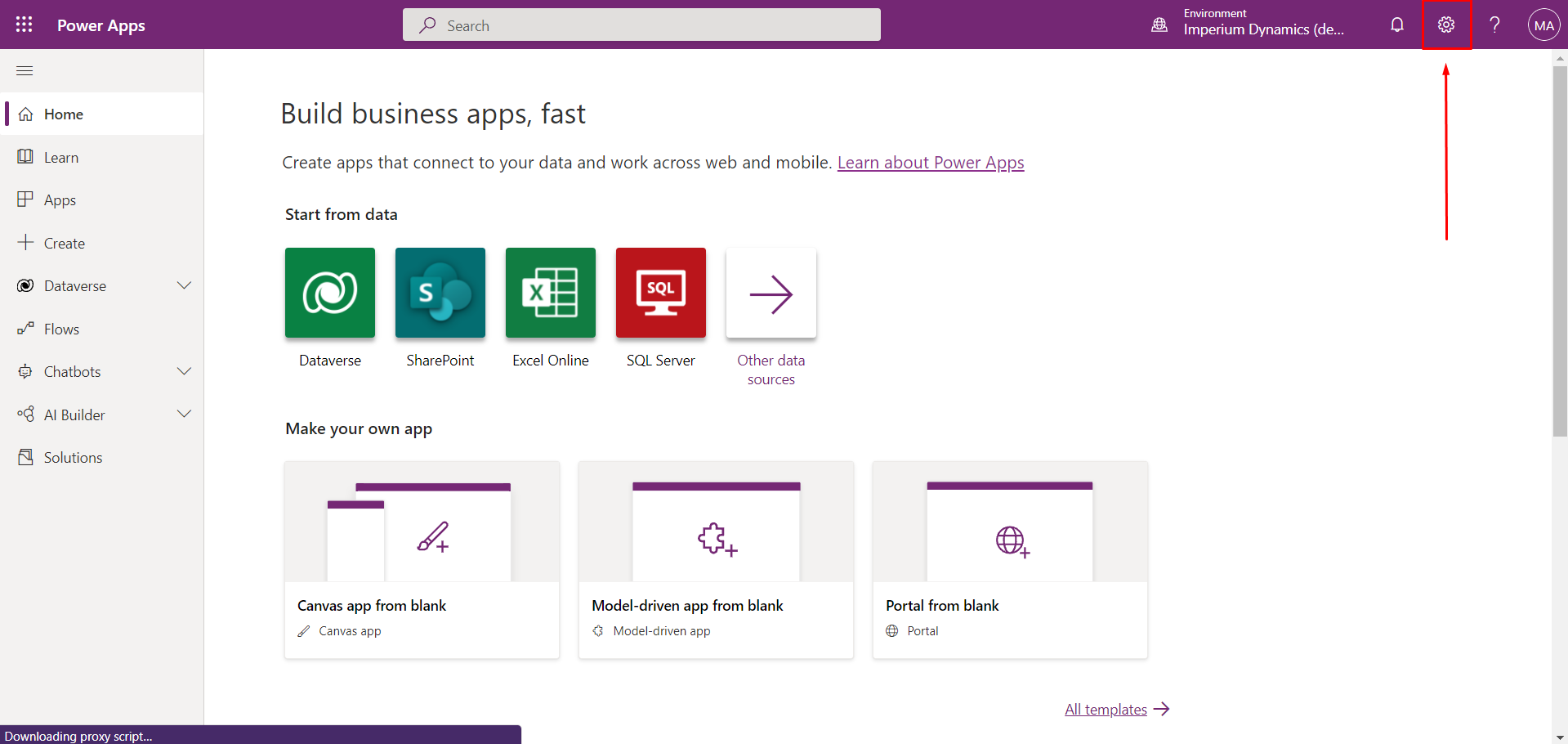
Task: Open Other data sources arrow tile
Action: (771, 293)
